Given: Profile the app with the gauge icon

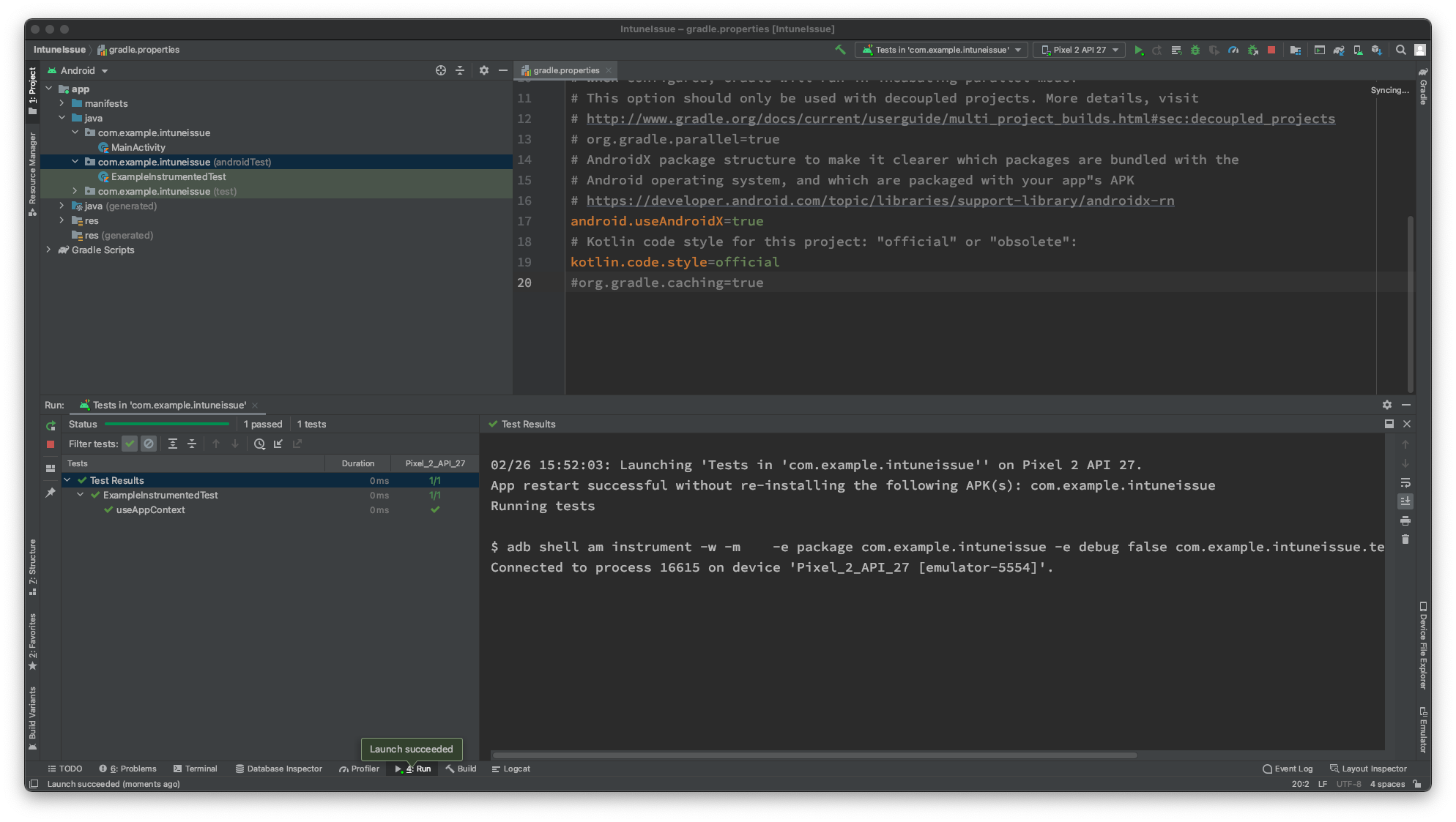Looking at the screenshot, I should pos(1233,50).
